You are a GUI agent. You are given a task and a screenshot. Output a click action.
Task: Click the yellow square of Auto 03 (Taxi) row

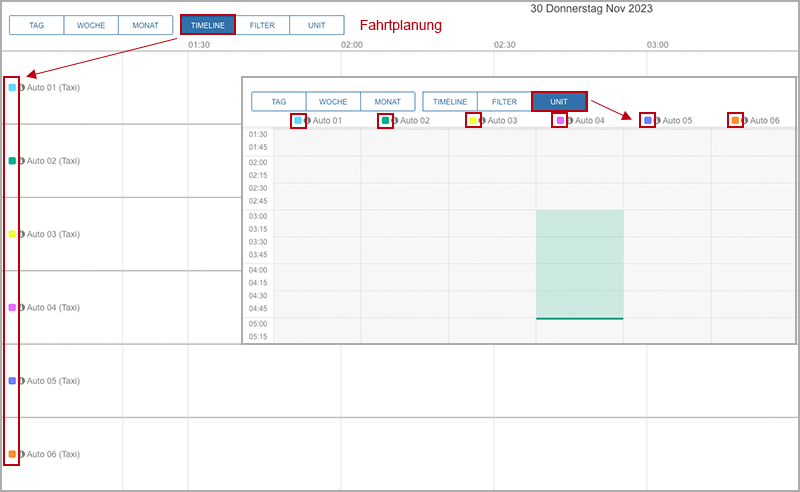click(x=12, y=234)
